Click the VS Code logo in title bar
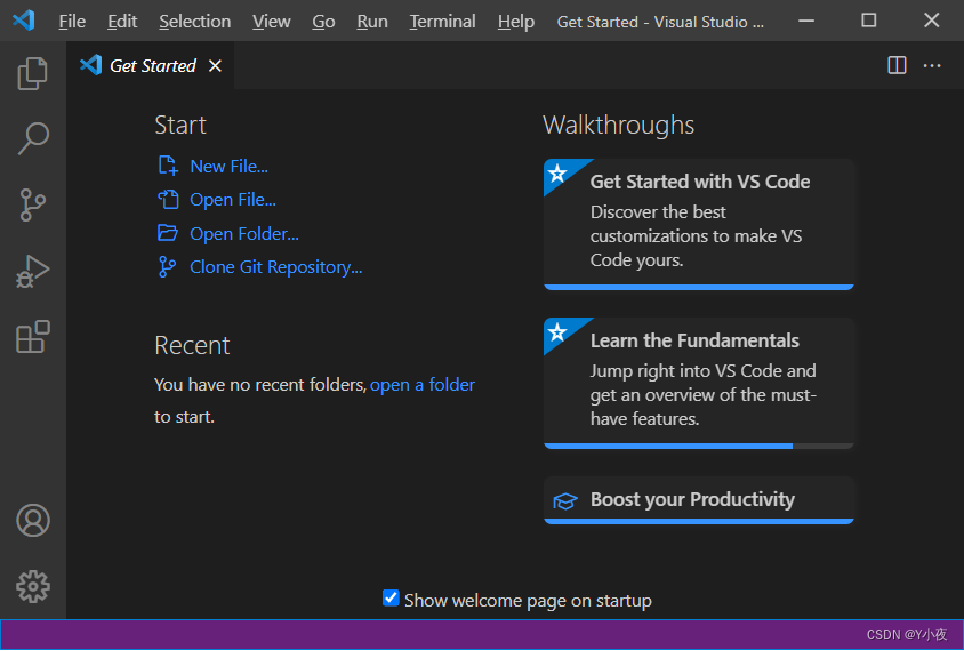Screen dimensions: 964x651 pos(23,21)
